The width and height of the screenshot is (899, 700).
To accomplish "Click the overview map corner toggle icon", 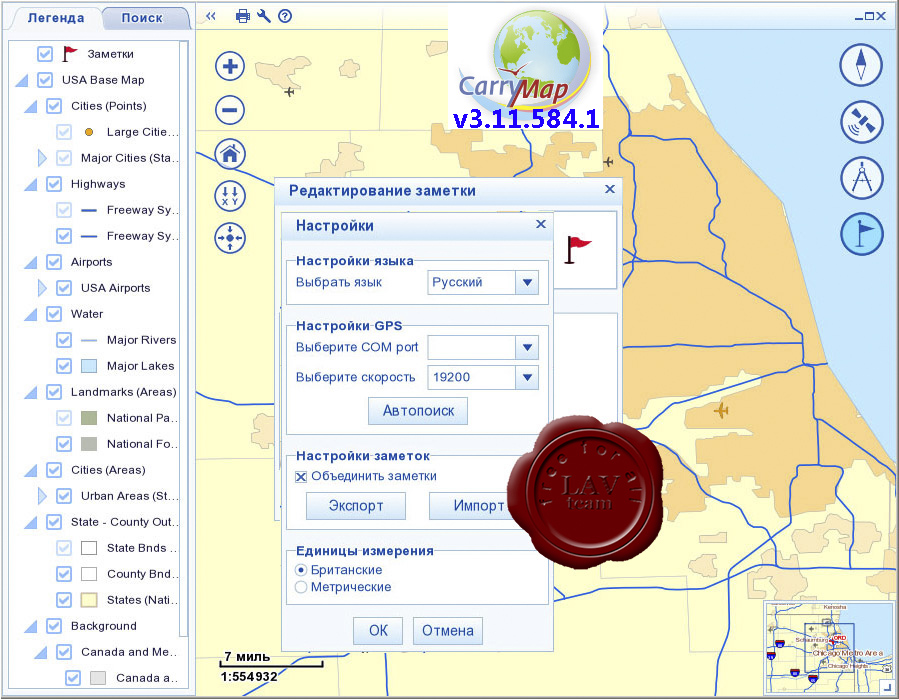I will tap(889, 687).
